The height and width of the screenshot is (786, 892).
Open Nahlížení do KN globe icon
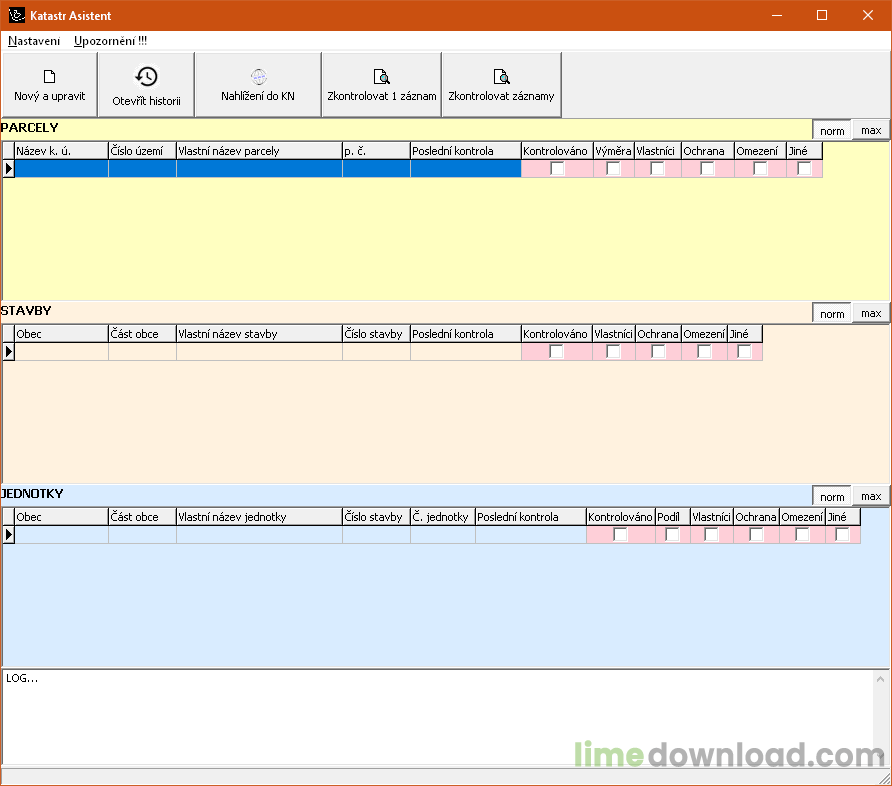pos(258,77)
